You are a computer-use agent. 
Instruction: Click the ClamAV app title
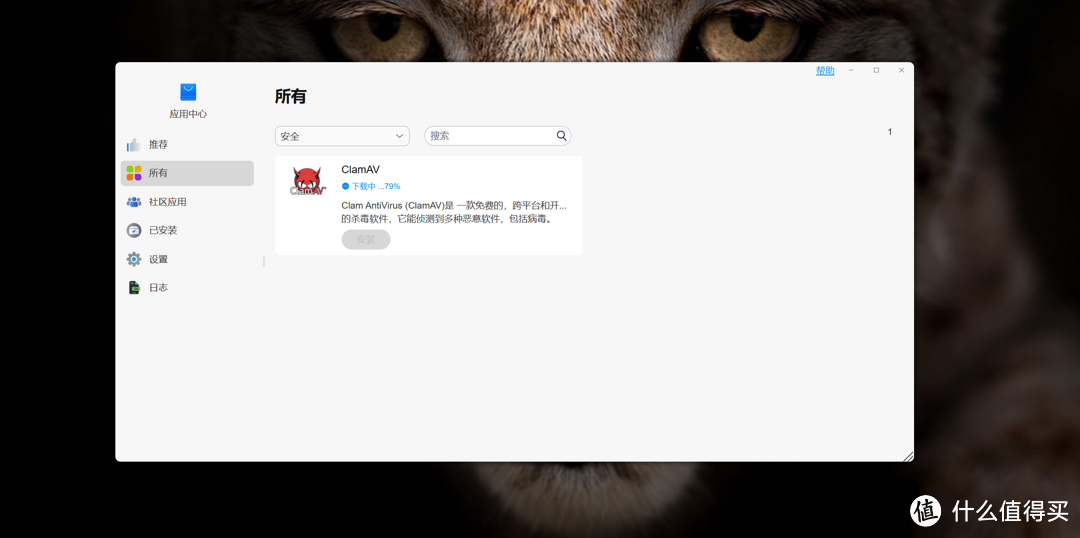(360, 169)
